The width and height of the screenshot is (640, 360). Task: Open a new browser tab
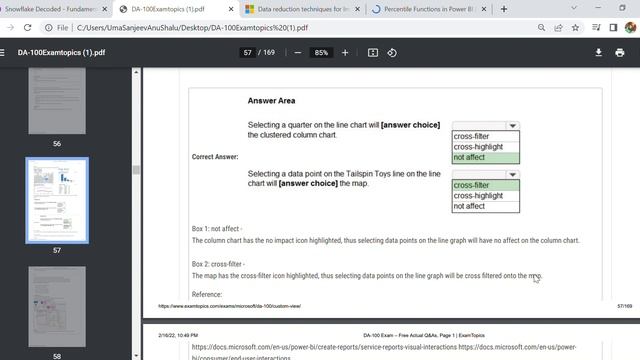tap(504, 9)
